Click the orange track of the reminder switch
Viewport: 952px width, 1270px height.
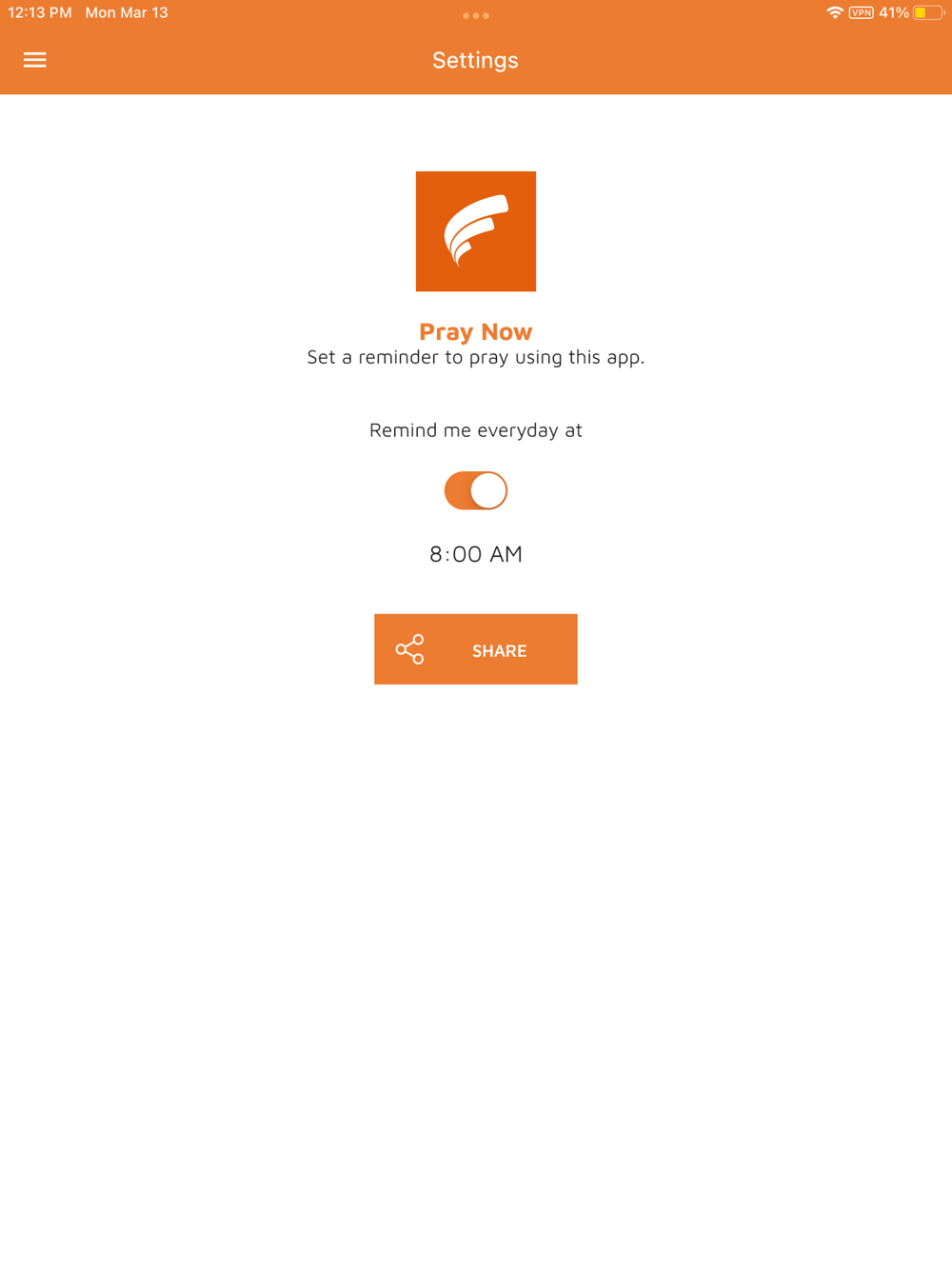click(x=457, y=490)
